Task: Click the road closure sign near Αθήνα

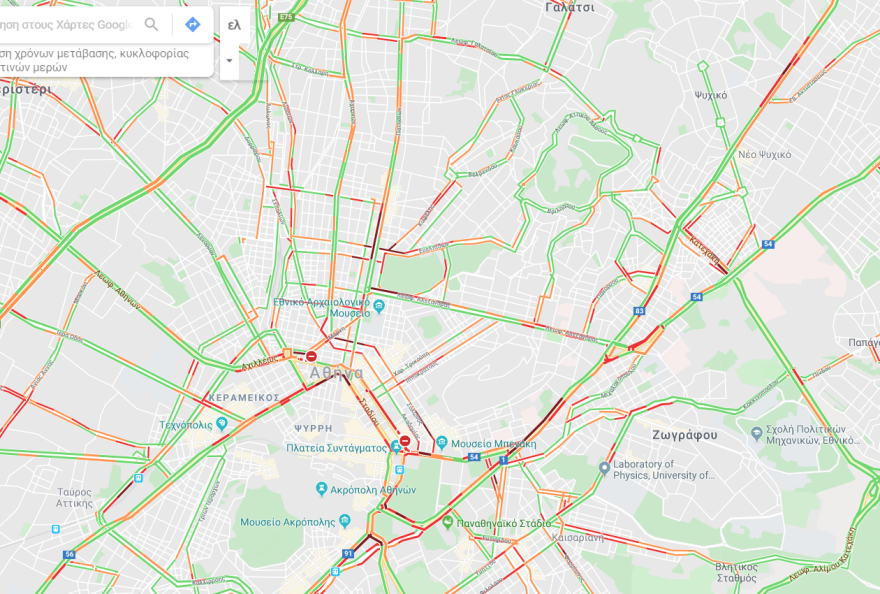Action: [x=311, y=356]
